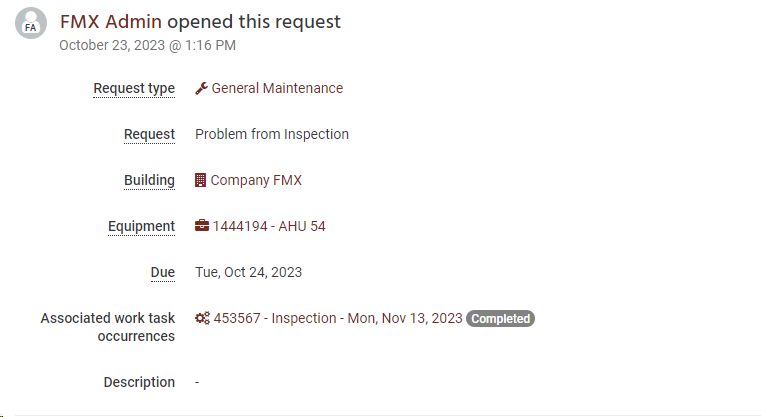Click the wrench icon beside General Maintenance

201,88
